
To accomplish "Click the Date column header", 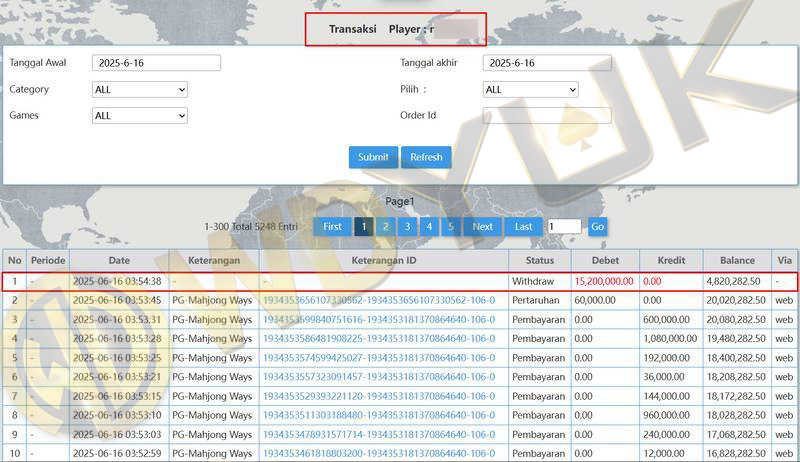I will pos(119,260).
